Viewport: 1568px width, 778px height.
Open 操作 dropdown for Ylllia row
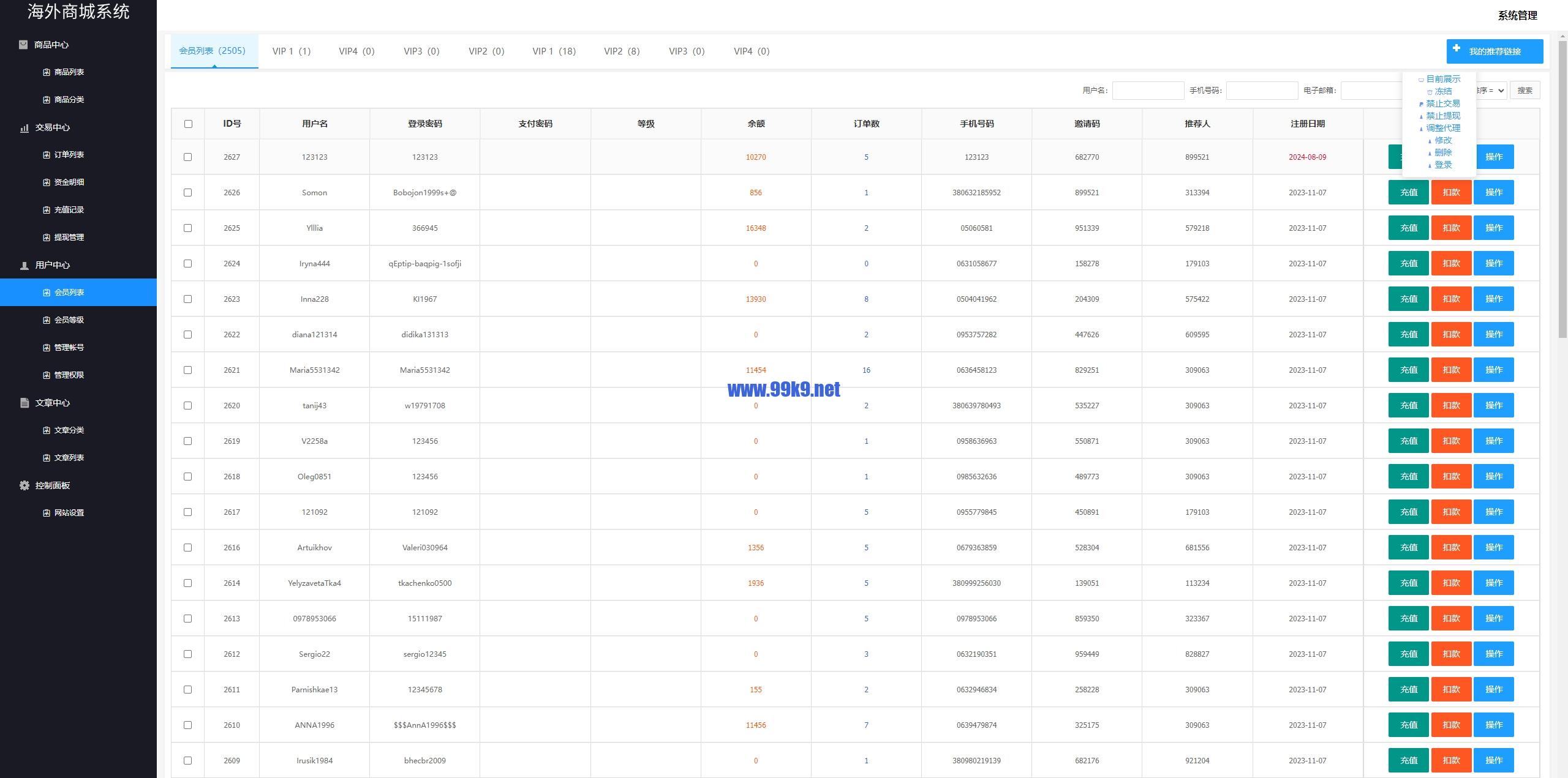(1493, 228)
